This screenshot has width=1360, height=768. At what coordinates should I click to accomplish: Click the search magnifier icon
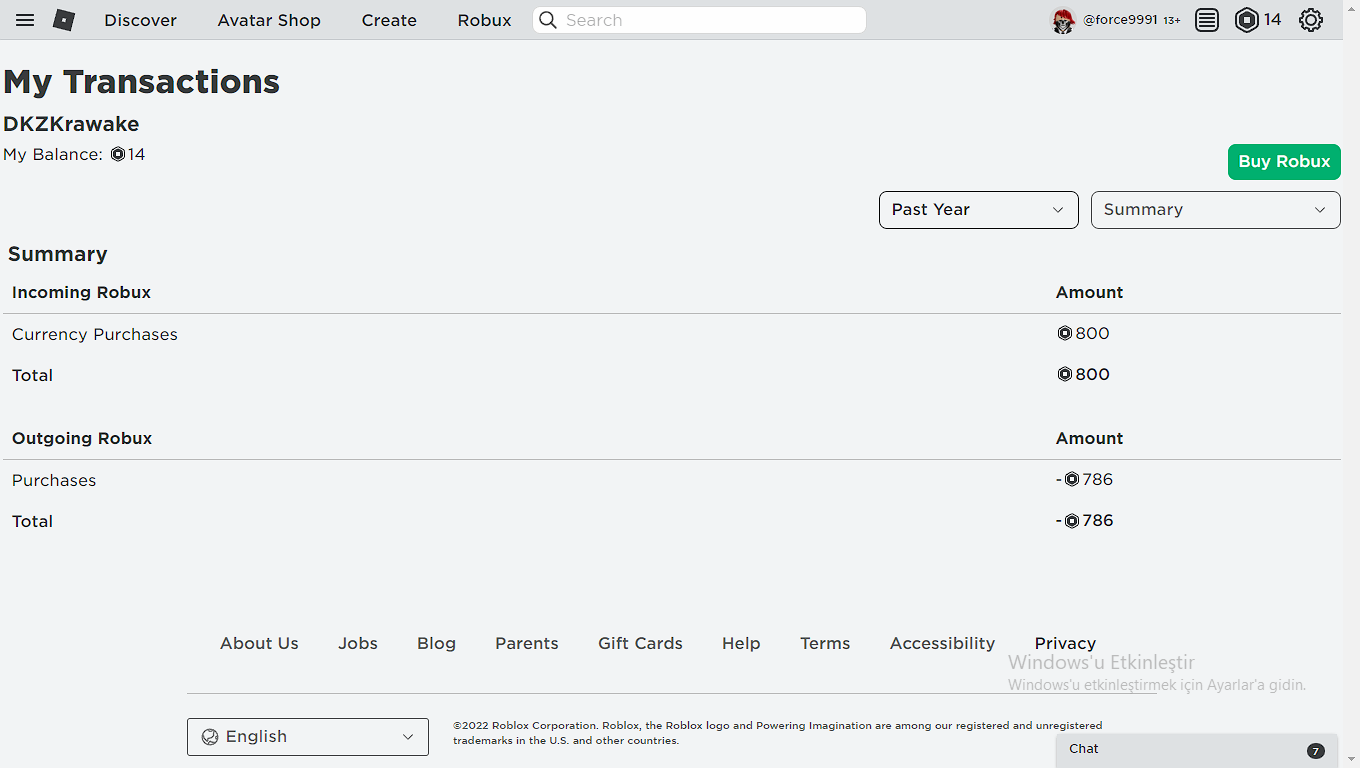[x=548, y=20]
